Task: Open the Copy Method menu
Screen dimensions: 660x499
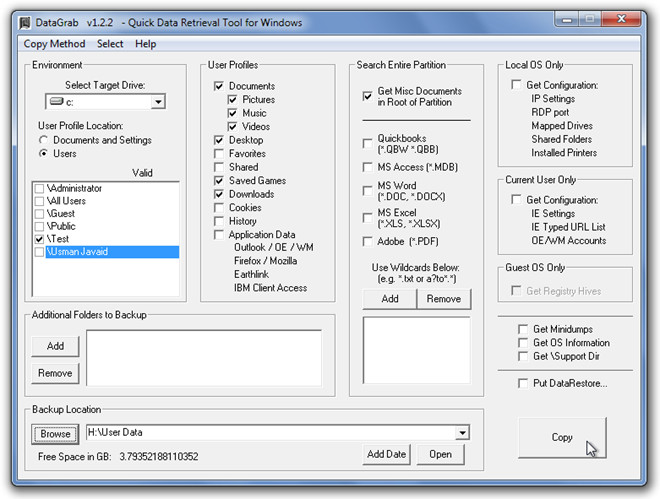Action: [x=54, y=44]
